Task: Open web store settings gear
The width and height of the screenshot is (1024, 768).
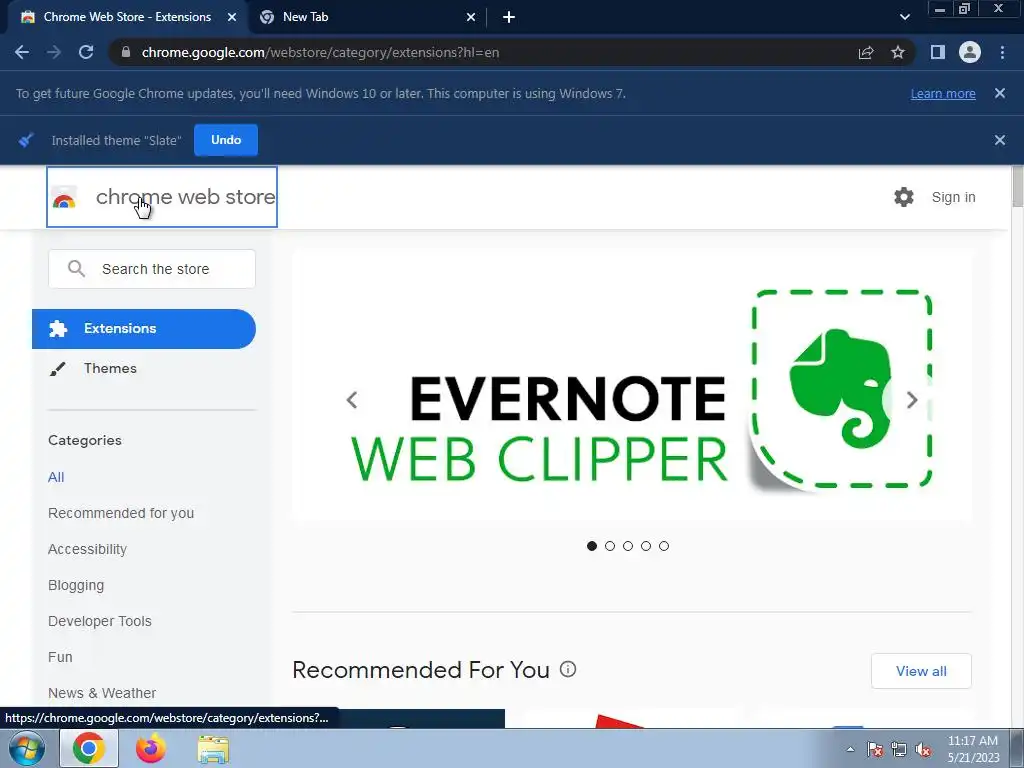Action: pyautogui.click(x=904, y=197)
